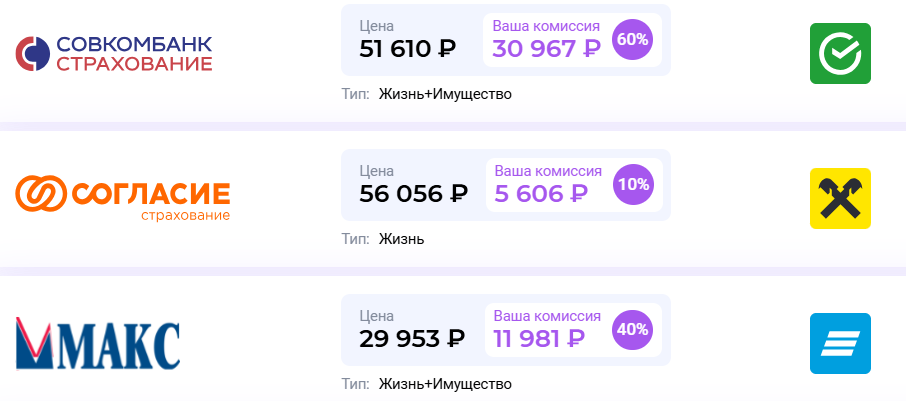906x401 pixels.
Task: Open the Soglasie Insurance logo
Action: 122,196
